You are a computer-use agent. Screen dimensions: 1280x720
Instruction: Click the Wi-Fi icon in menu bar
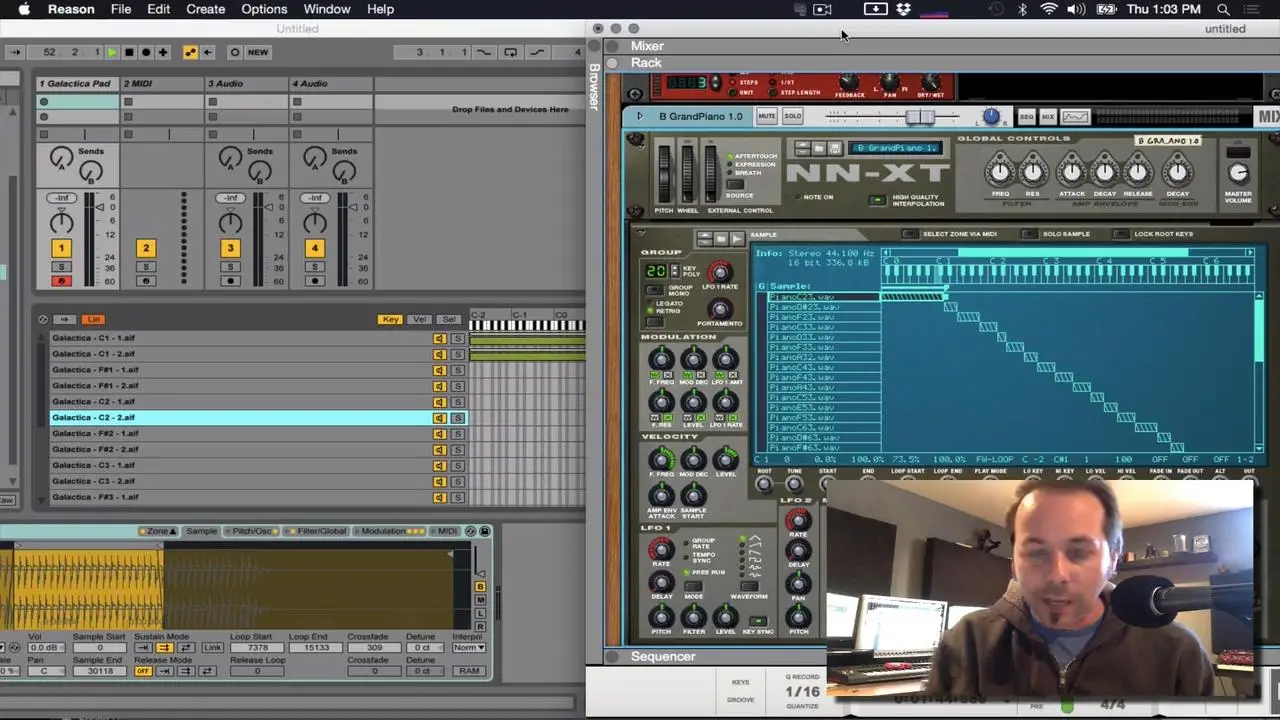pyautogui.click(x=1048, y=9)
